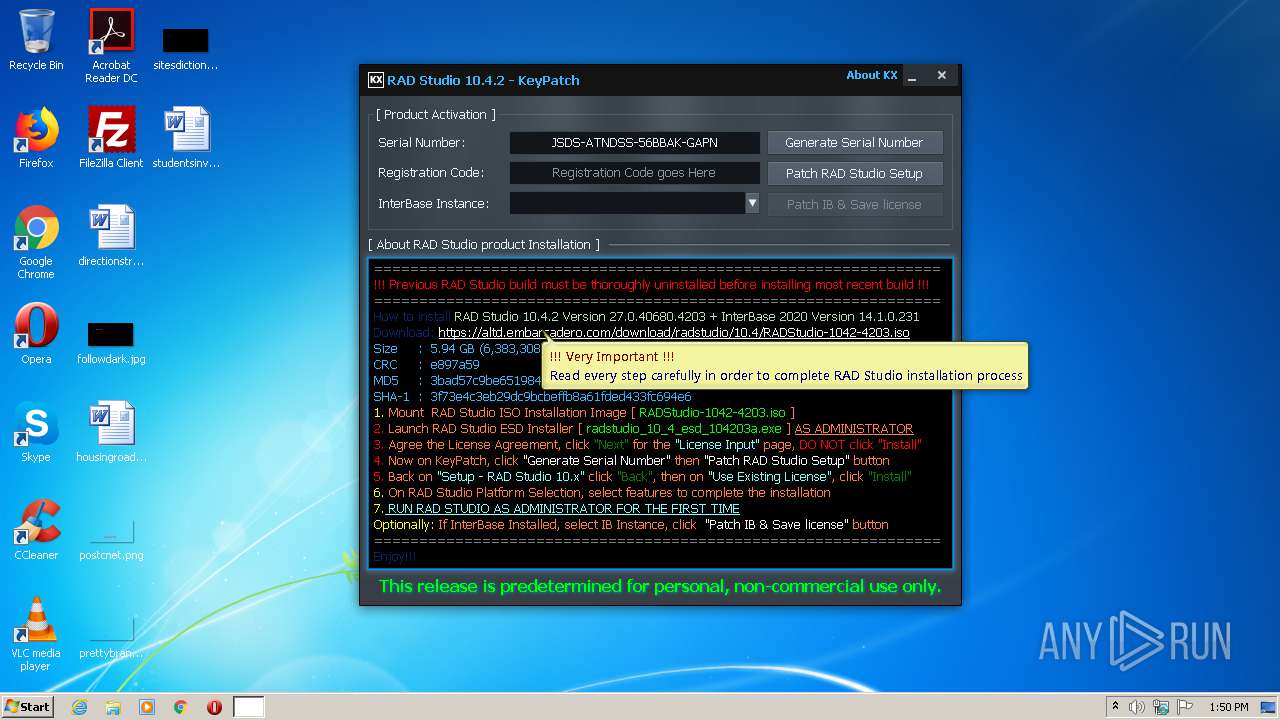The width and height of the screenshot is (1280, 720).
Task: Open FileZilla Client shortcut
Action: pyautogui.click(x=111, y=138)
